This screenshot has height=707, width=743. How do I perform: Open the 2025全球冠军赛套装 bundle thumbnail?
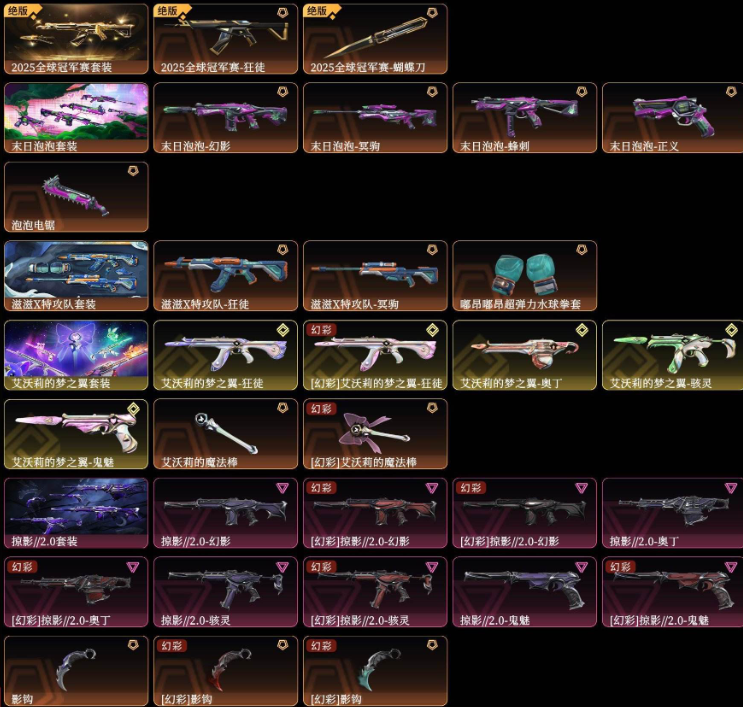click(x=76, y=39)
